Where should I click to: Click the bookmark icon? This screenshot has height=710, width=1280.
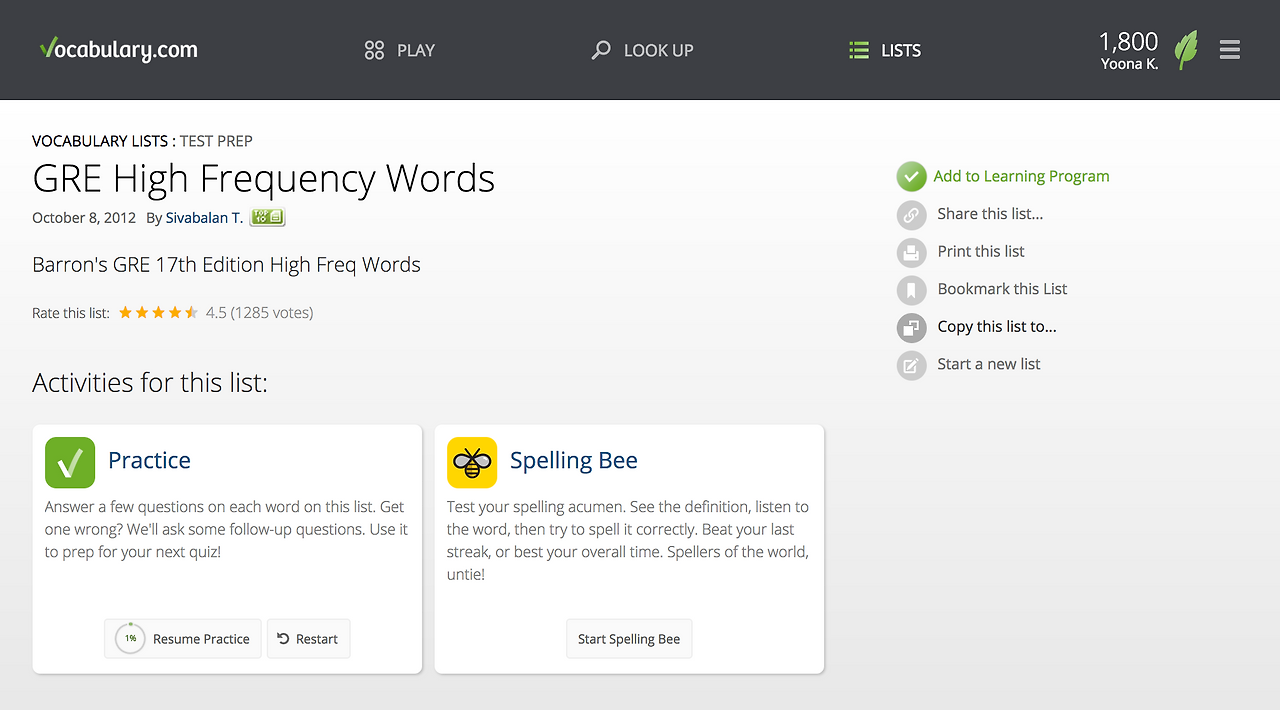[x=911, y=290]
